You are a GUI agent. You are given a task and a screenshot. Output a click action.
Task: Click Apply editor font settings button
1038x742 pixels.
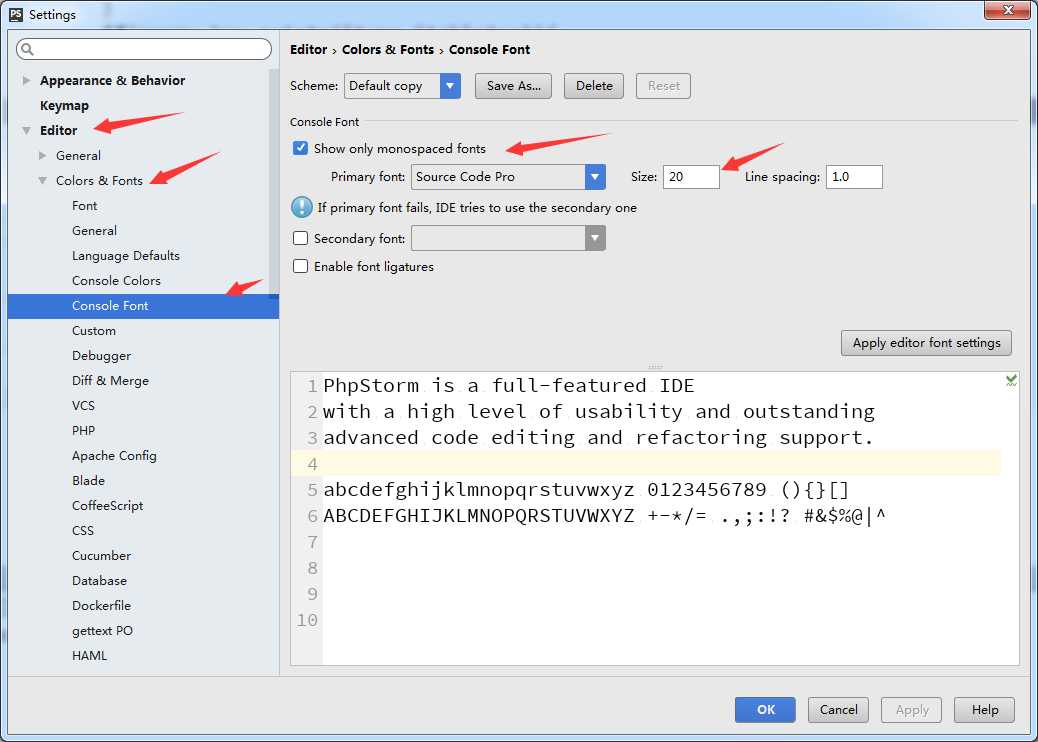[926, 343]
